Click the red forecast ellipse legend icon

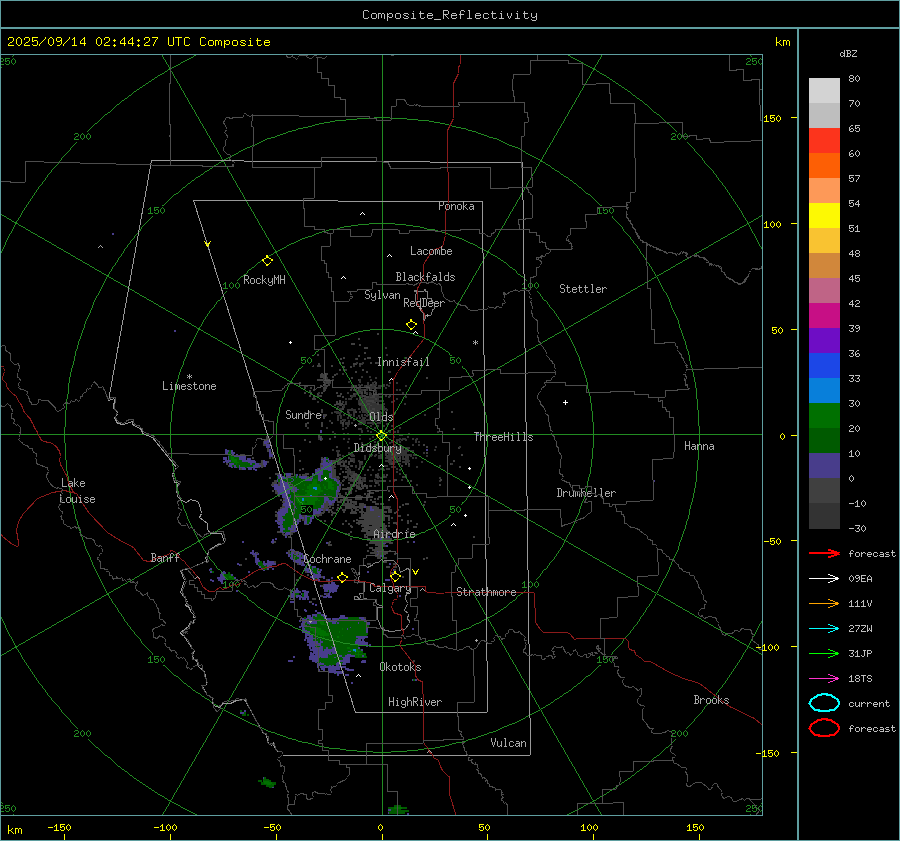824,728
